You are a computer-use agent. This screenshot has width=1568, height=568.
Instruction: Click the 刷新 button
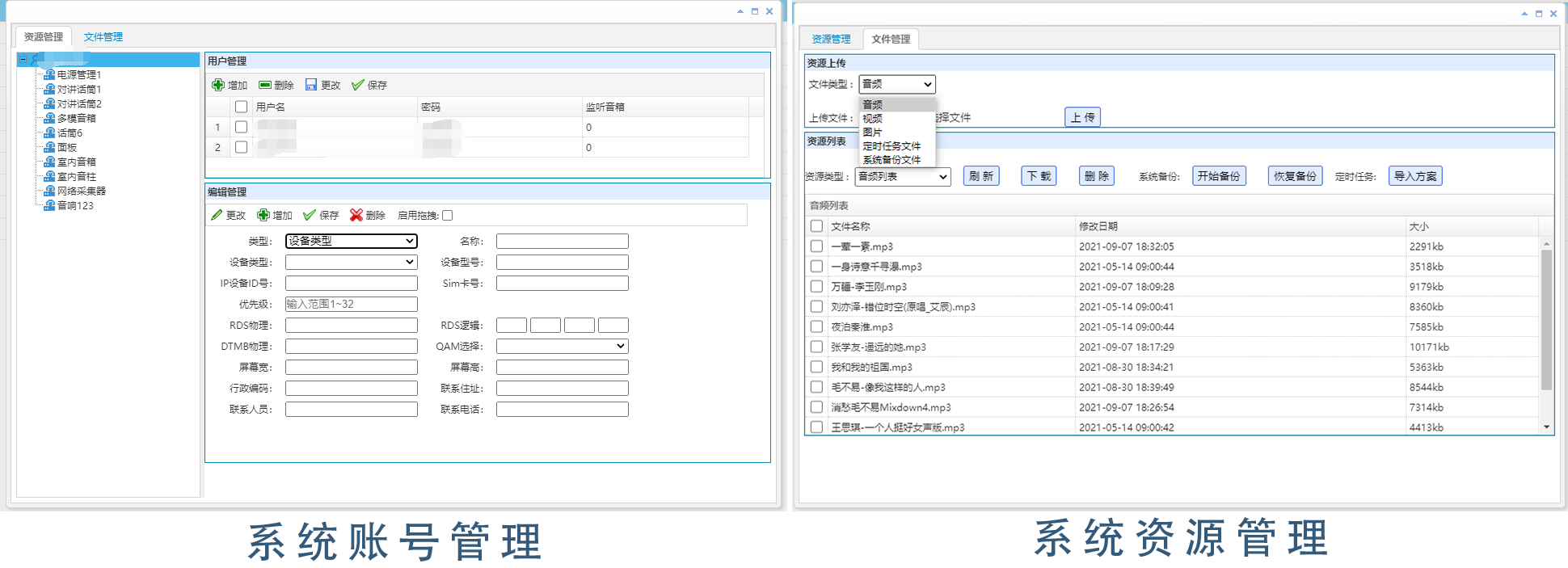pyautogui.click(x=981, y=176)
